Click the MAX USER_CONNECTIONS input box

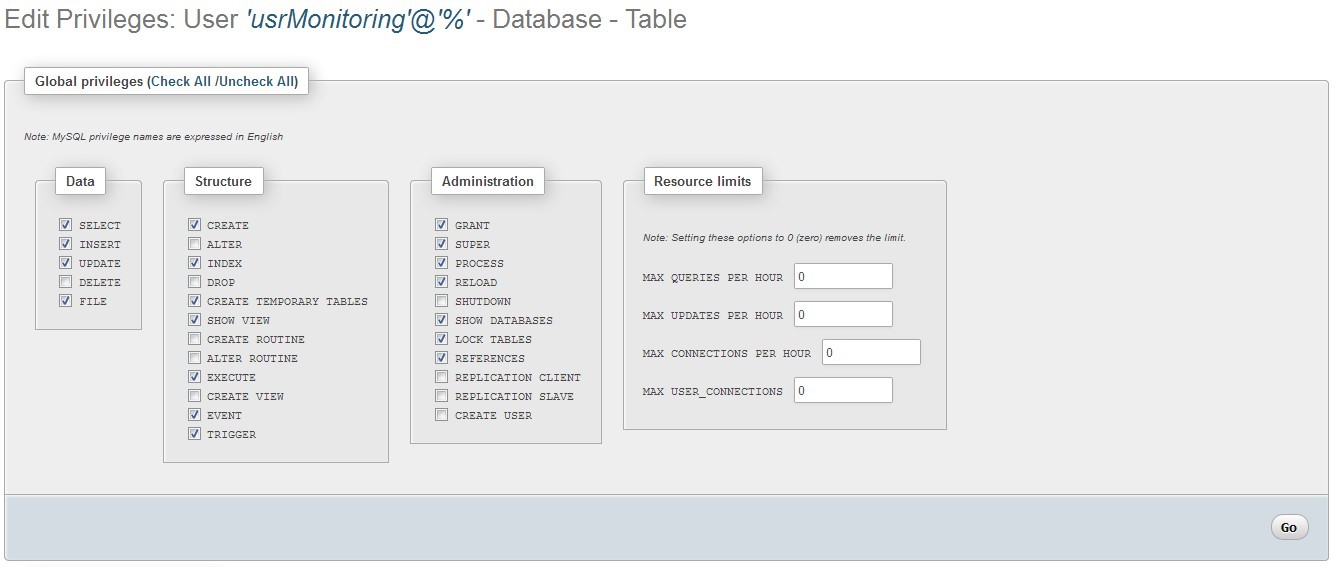pyautogui.click(x=843, y=390)
